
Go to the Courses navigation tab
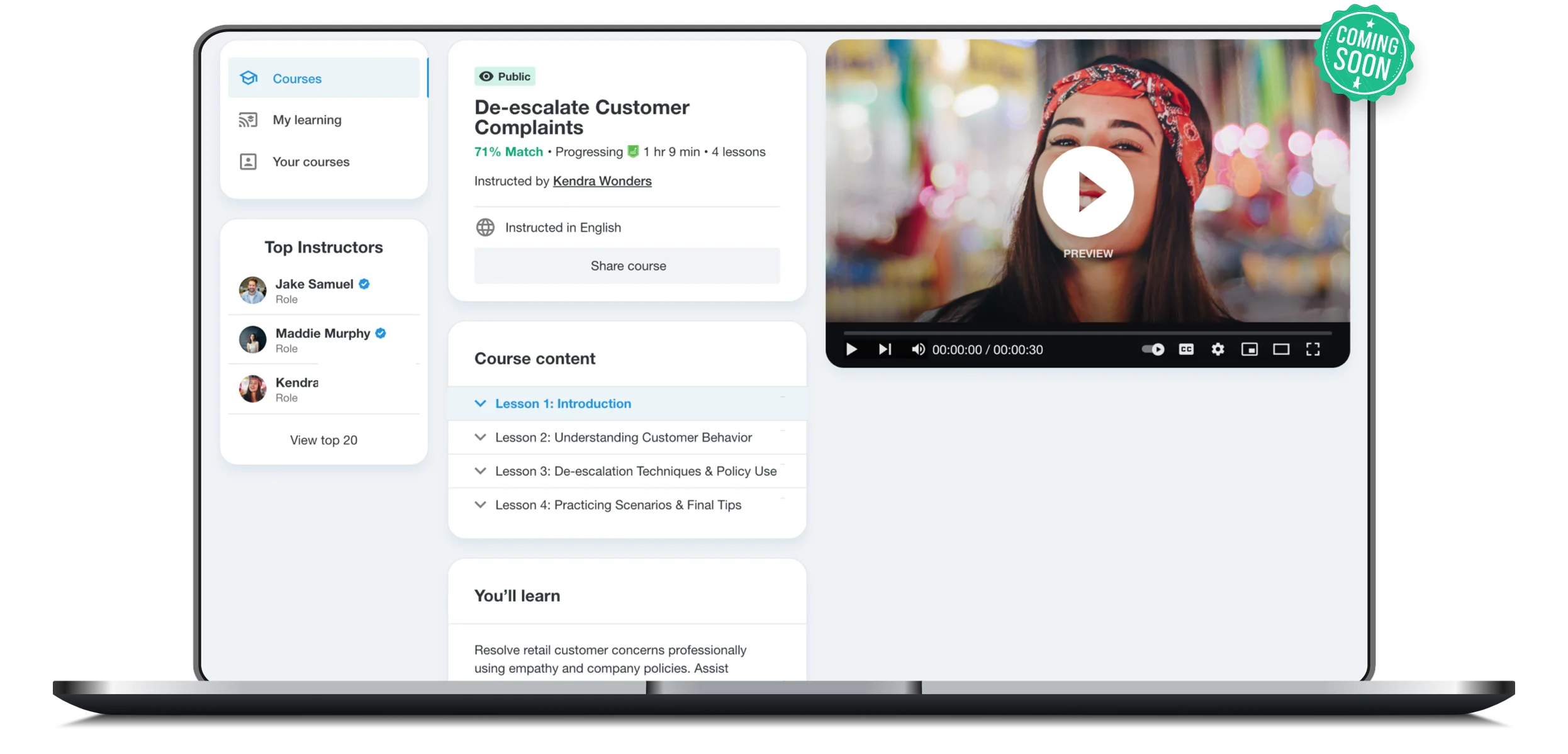point(296,78)
